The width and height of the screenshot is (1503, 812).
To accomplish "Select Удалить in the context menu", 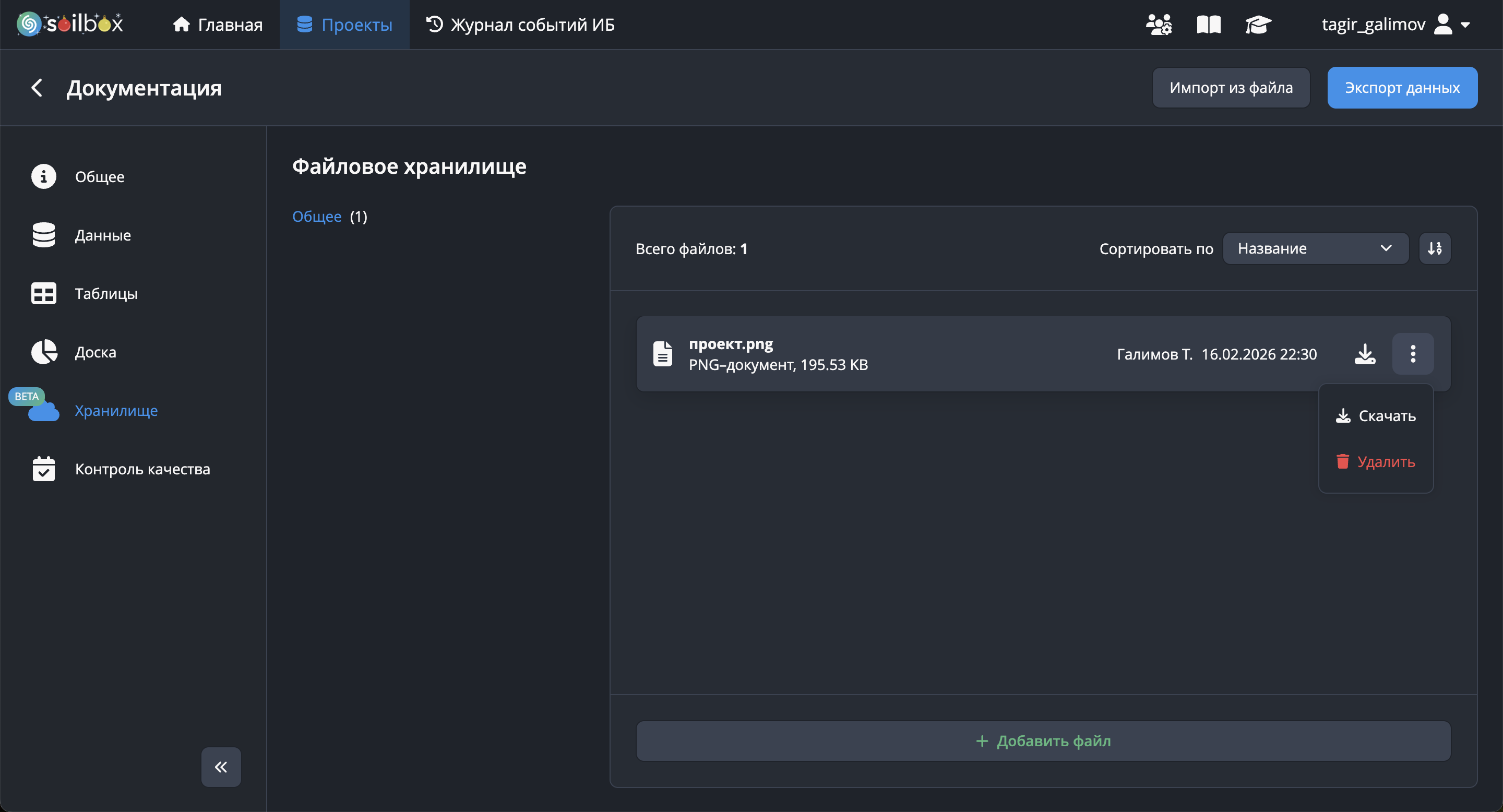I will click(x=1376, y=462).
